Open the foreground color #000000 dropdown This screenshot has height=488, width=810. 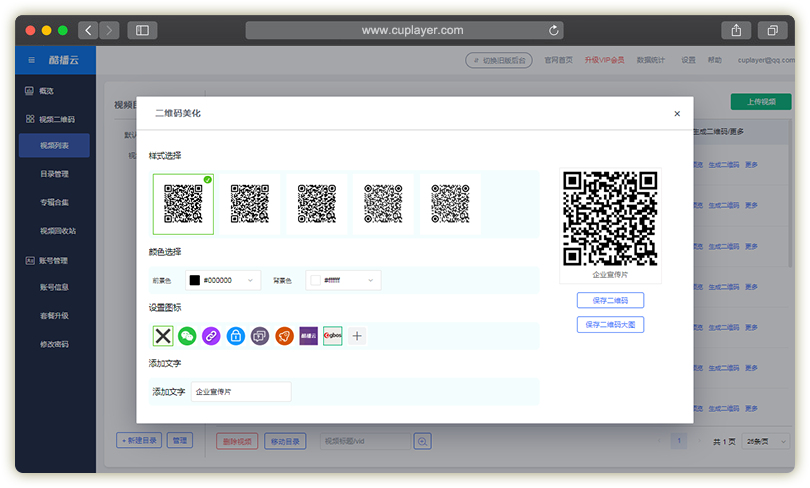[223, 281]
